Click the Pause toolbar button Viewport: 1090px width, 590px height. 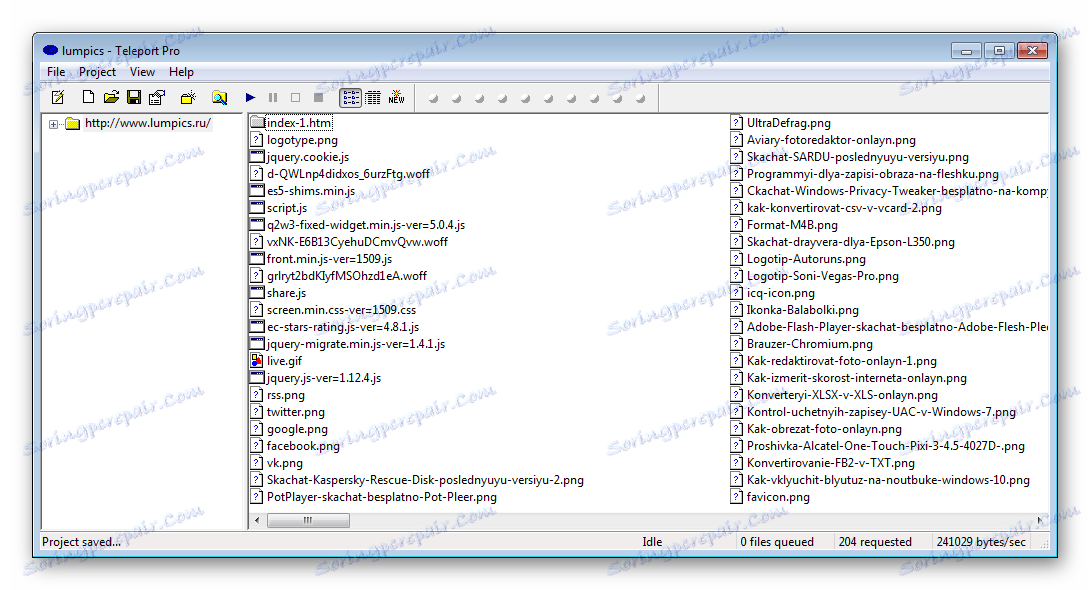coord(273,98)
